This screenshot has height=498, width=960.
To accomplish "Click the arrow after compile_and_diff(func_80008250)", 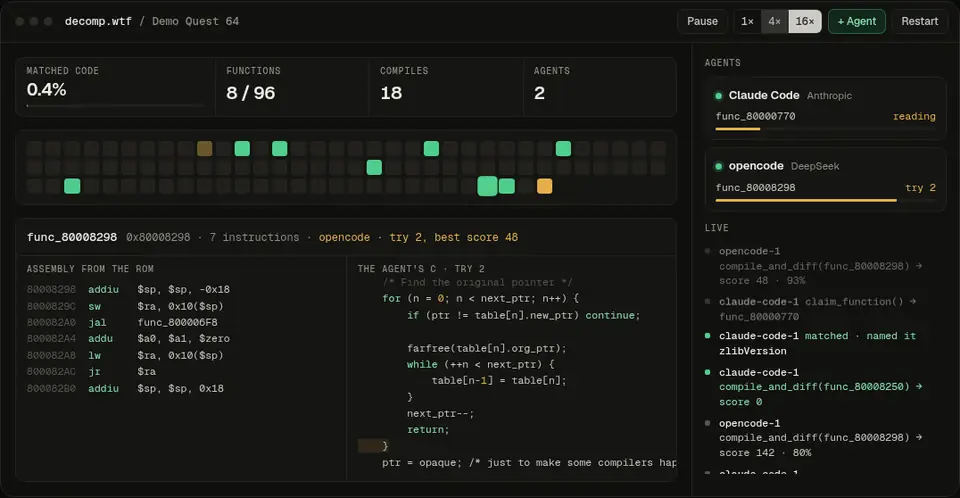I will (918, 387).
